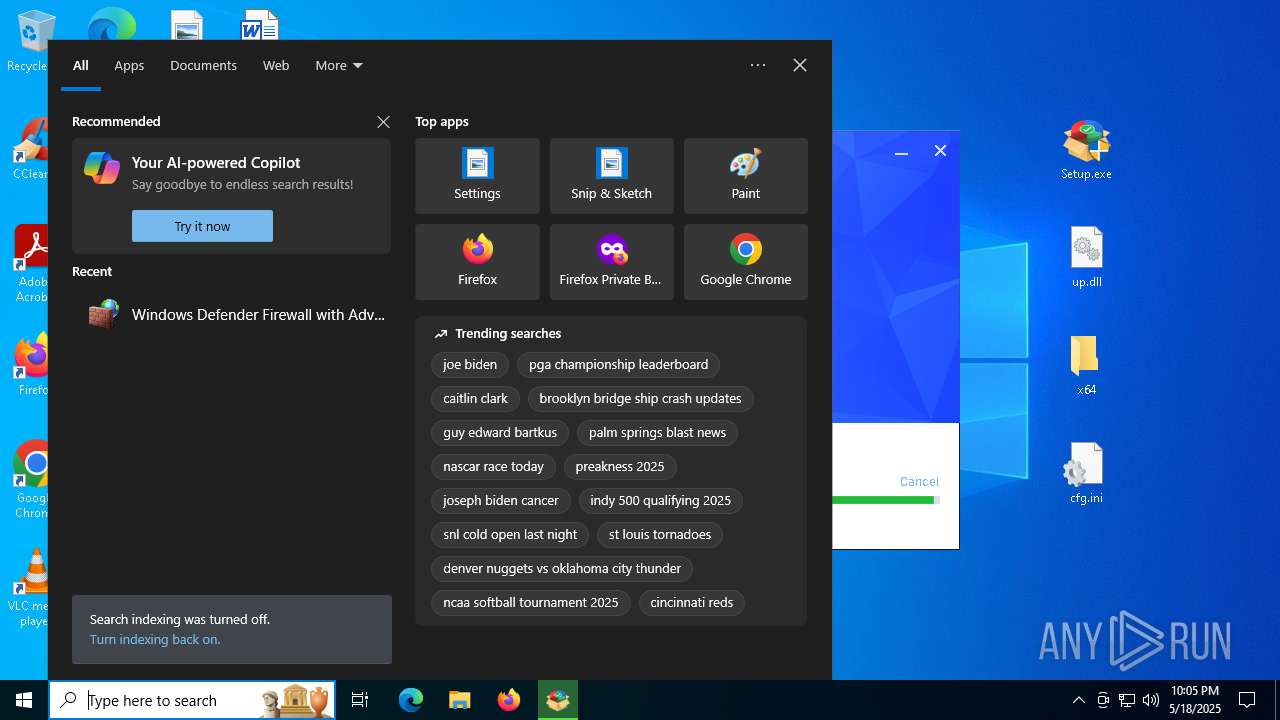Click Turn indexing back on link

[x=155, y=639]
